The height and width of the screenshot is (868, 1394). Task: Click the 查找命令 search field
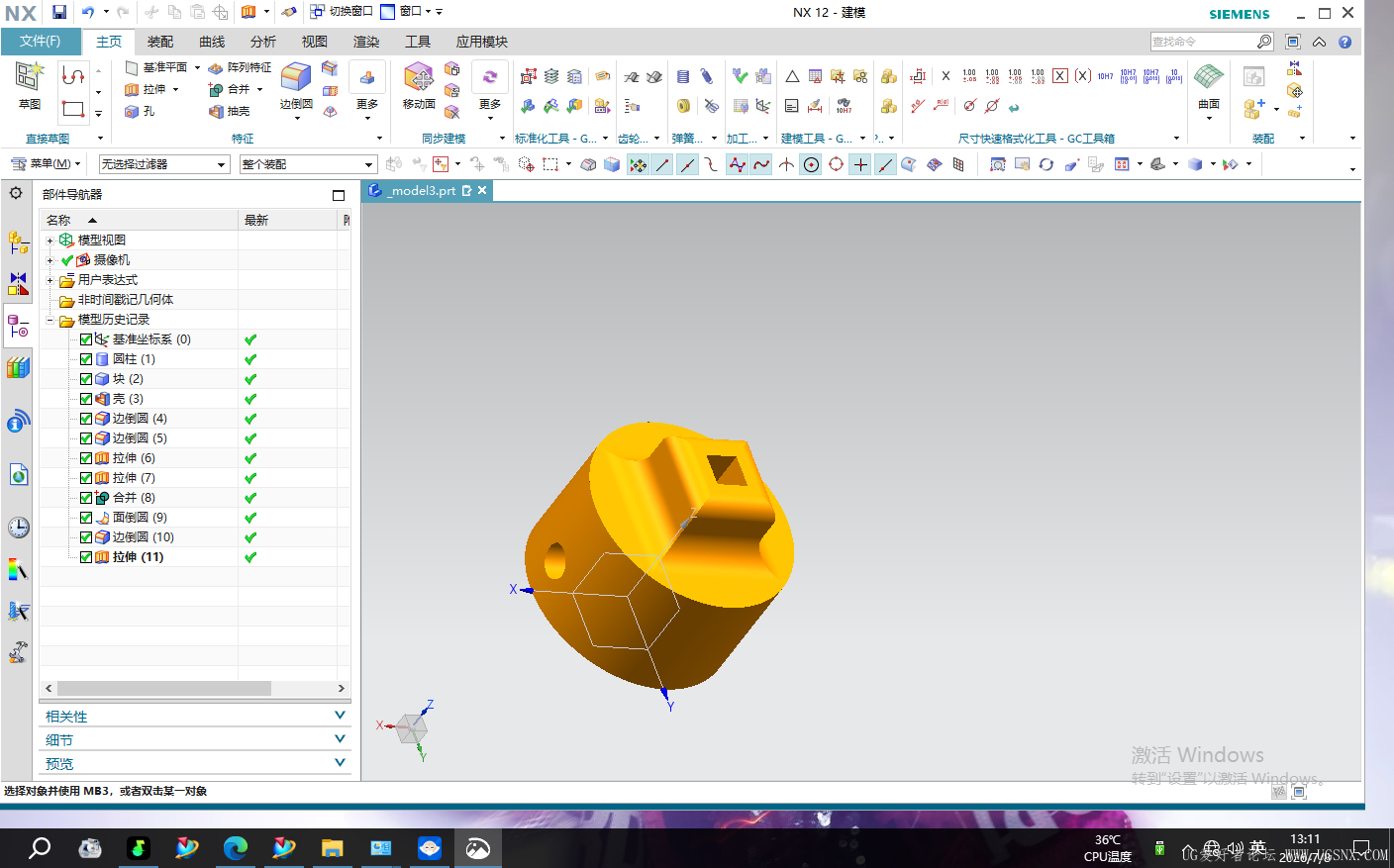pyautogui.click(x=1203, y=42)
